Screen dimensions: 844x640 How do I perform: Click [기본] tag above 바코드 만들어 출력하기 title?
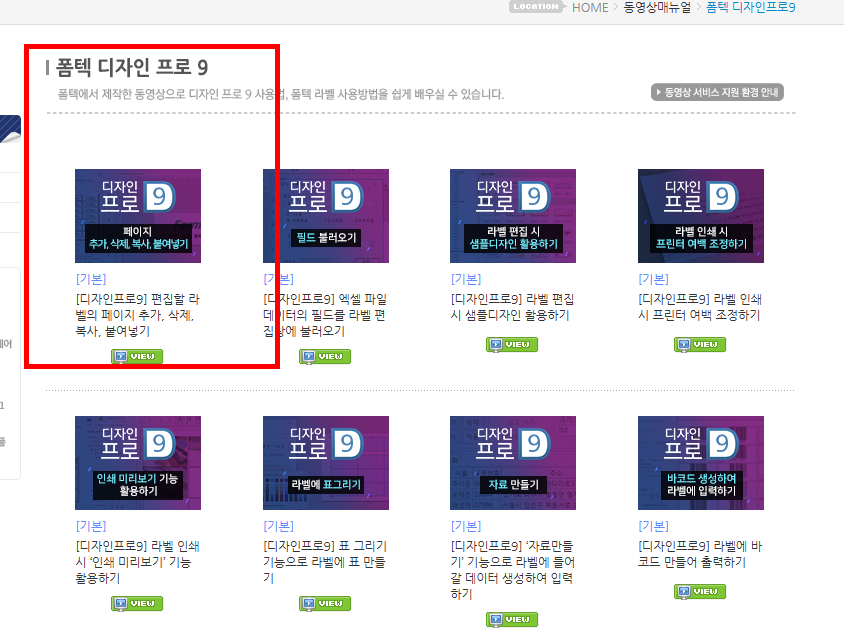[653, 526]
